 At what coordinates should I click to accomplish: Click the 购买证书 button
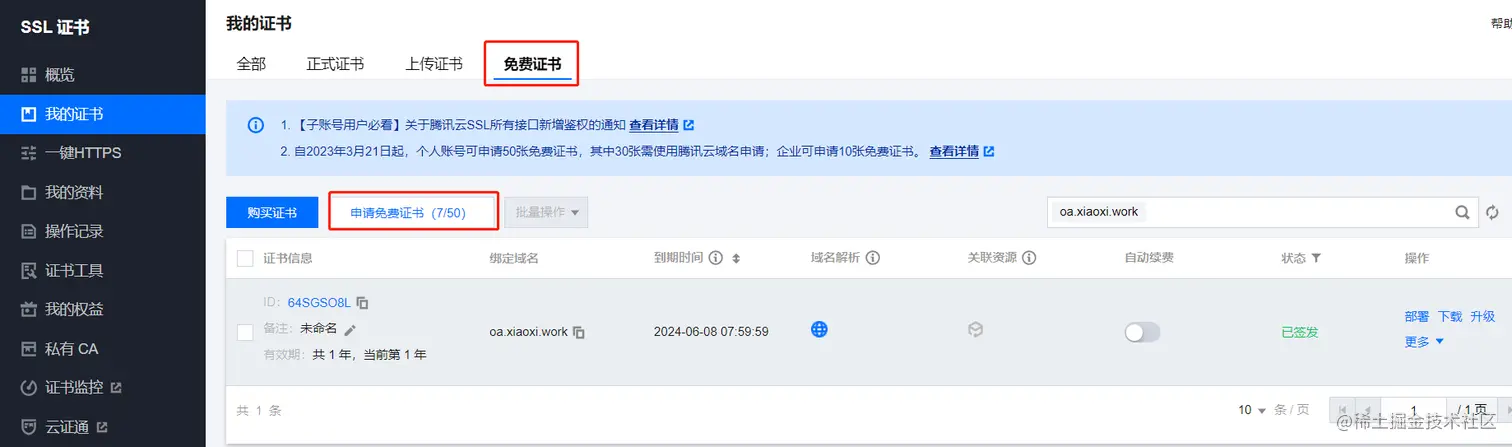pyautogui.click(x=272, y=213)
